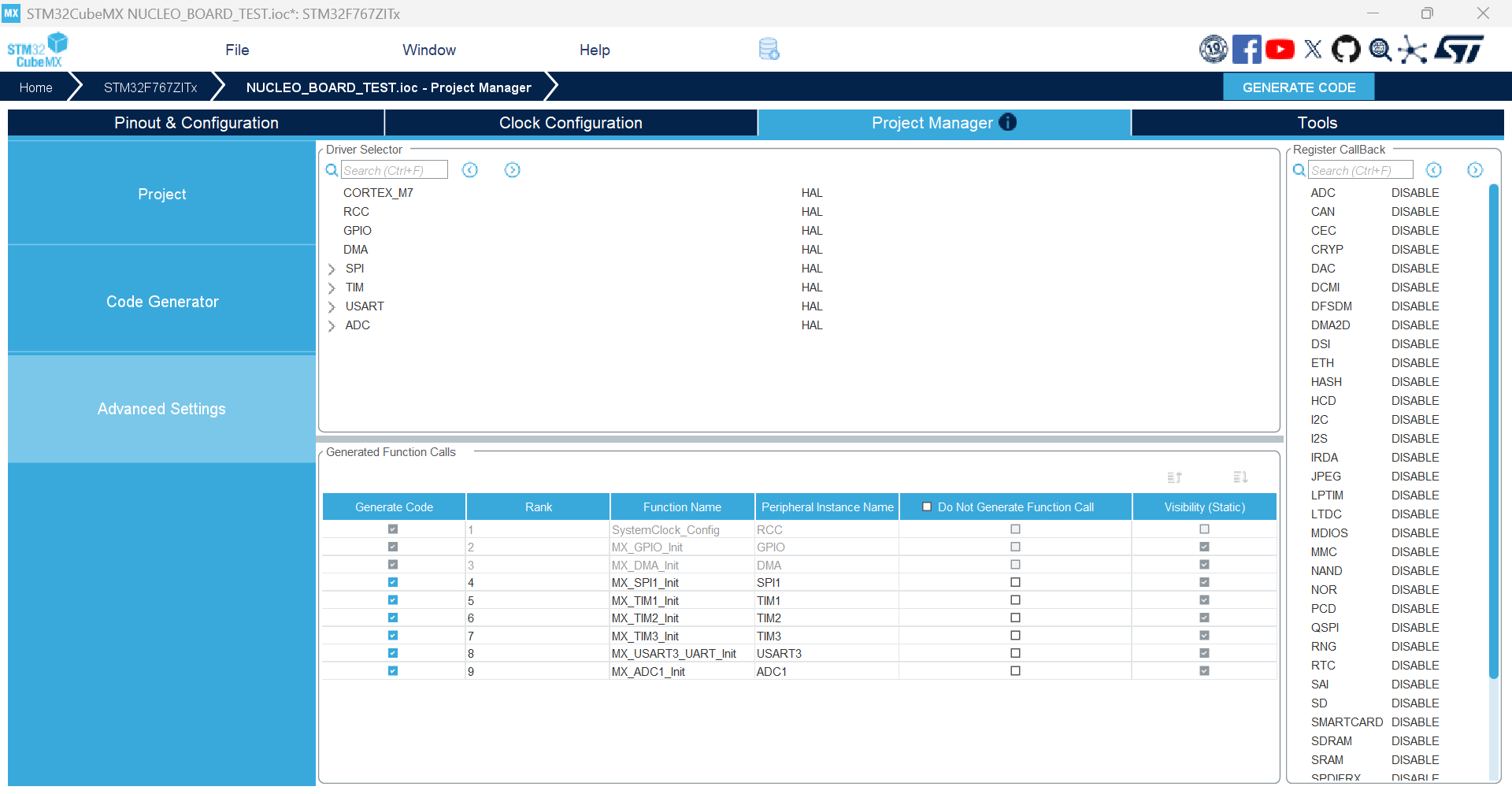Enable Do Not Generate for MX_ADC1_Init
This screenshot has height=794, width=1512.
coord(1015,671)
